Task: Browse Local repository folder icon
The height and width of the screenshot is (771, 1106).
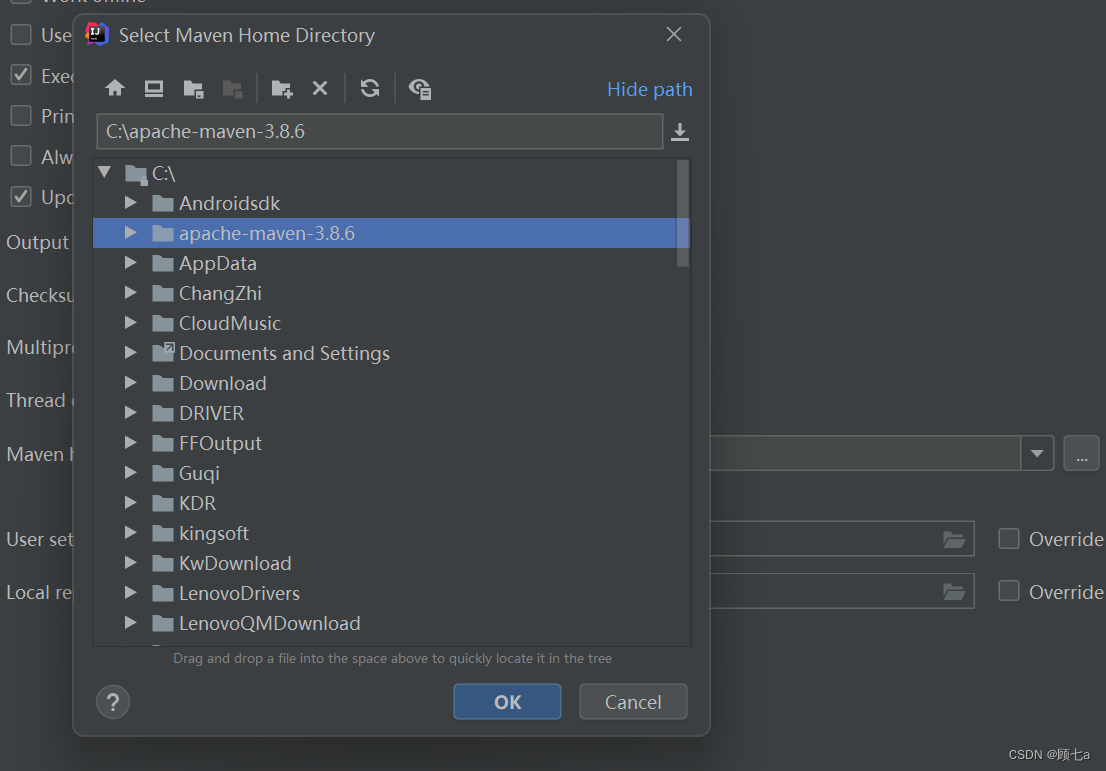Action: (x=954, y=592)
